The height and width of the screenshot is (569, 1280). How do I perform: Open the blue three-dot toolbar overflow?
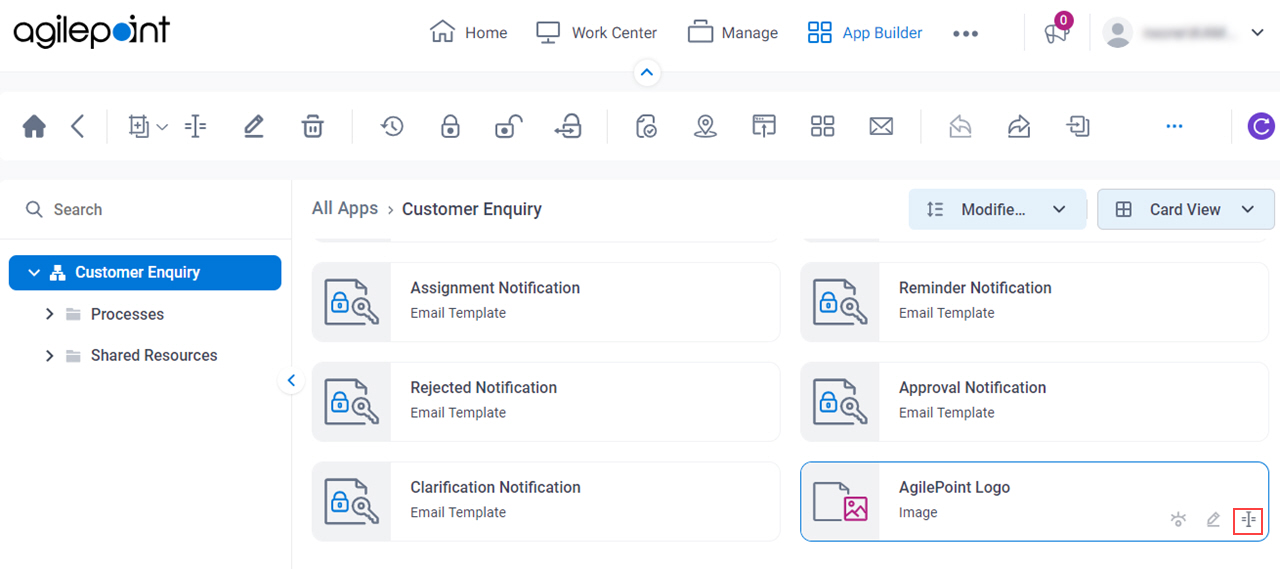pyautogui.click(x=1174, y=126)
